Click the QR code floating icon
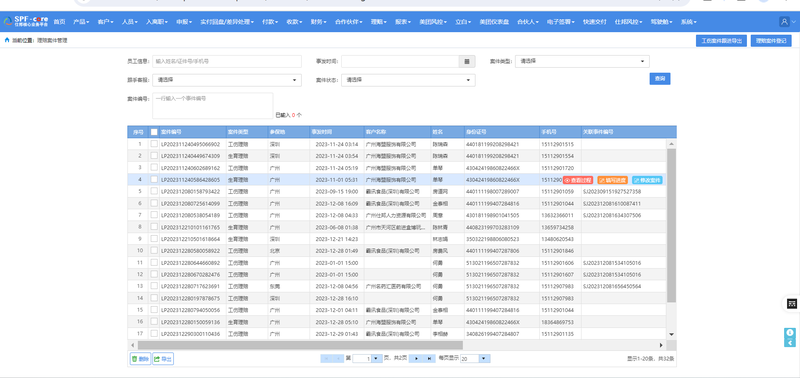This screenshot has height=378, width=800. click(792, 304)
